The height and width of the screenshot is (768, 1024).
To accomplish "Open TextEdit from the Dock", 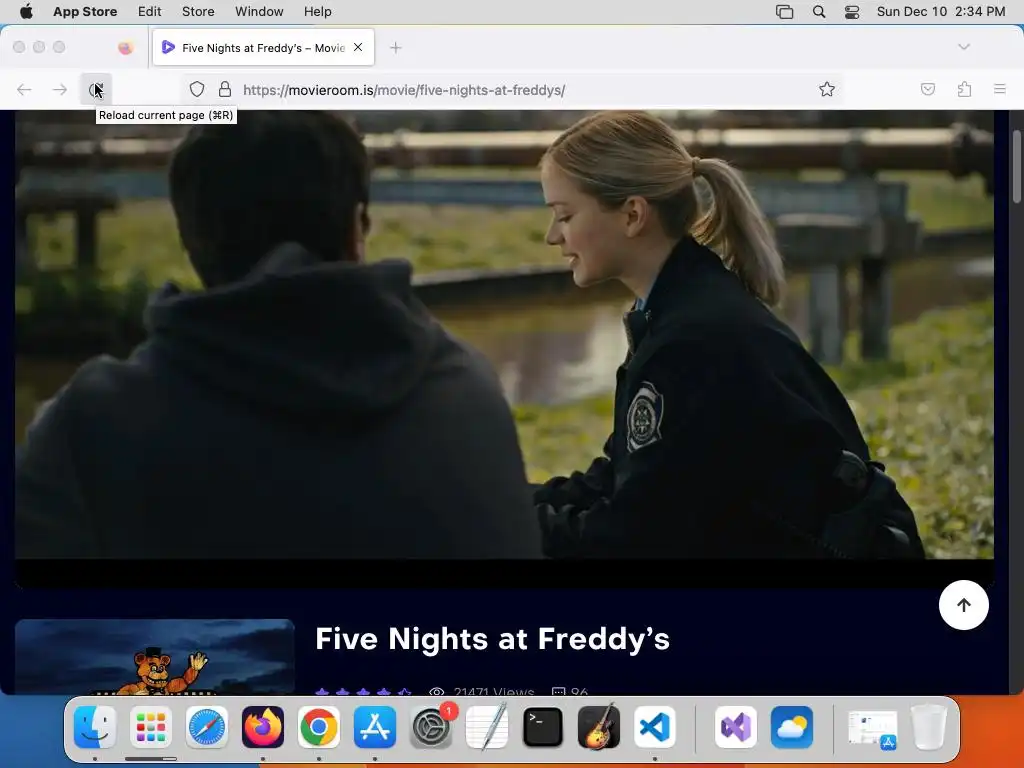I will [x=487, y=727].
